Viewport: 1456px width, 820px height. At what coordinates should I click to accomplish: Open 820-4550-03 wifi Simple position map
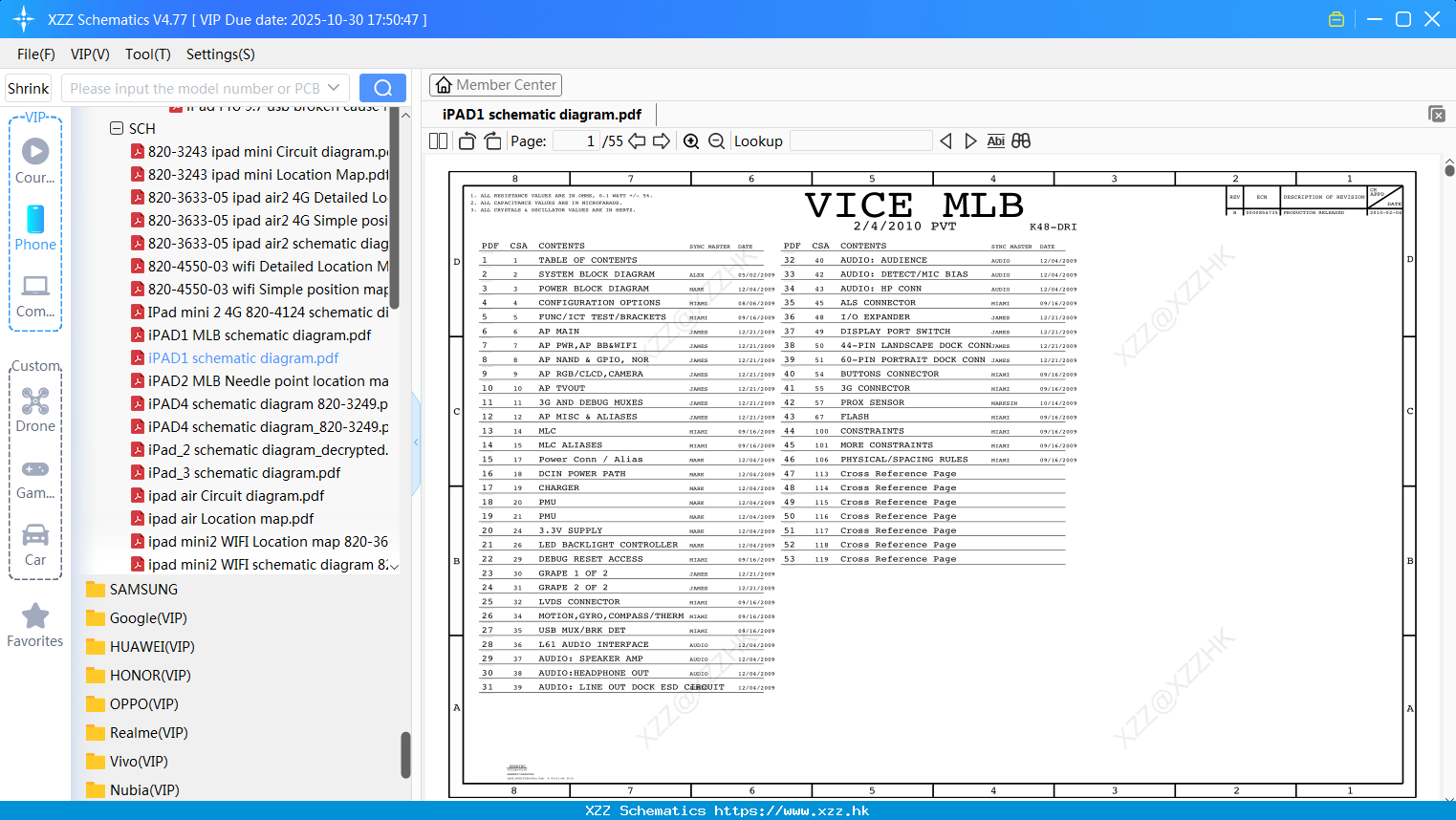260,290
